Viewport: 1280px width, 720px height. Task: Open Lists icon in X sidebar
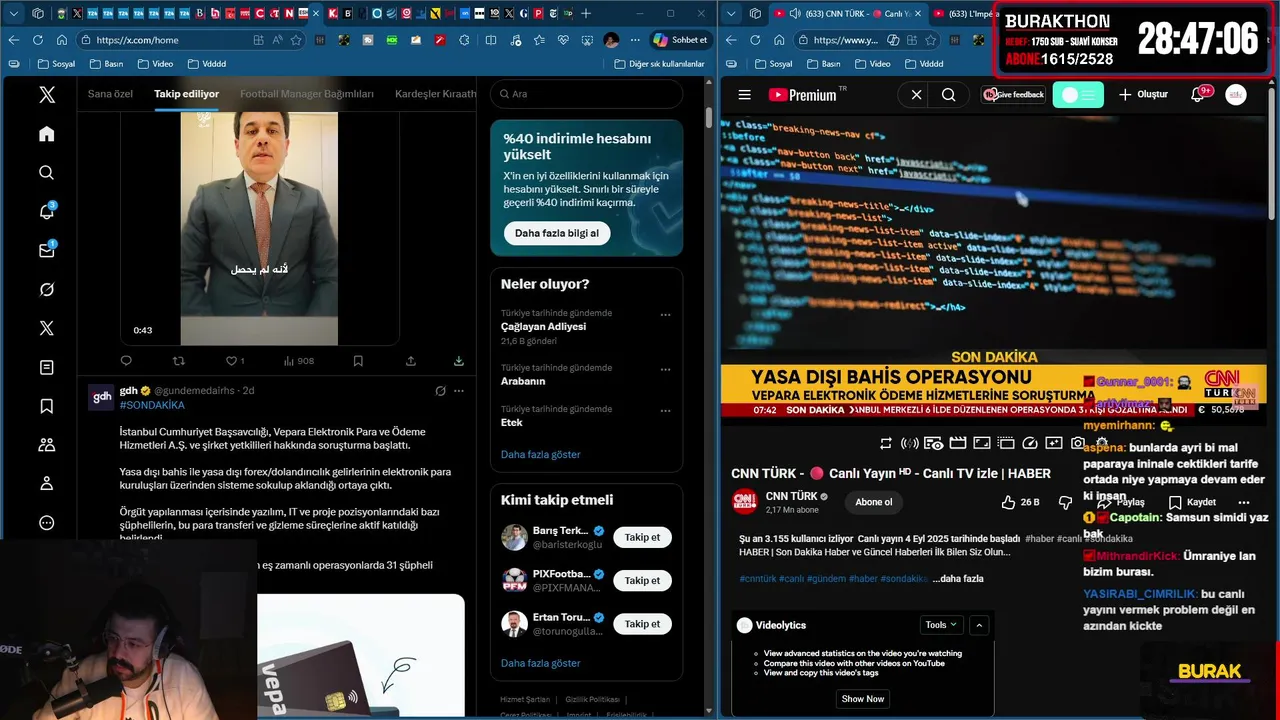coord(47,367)
